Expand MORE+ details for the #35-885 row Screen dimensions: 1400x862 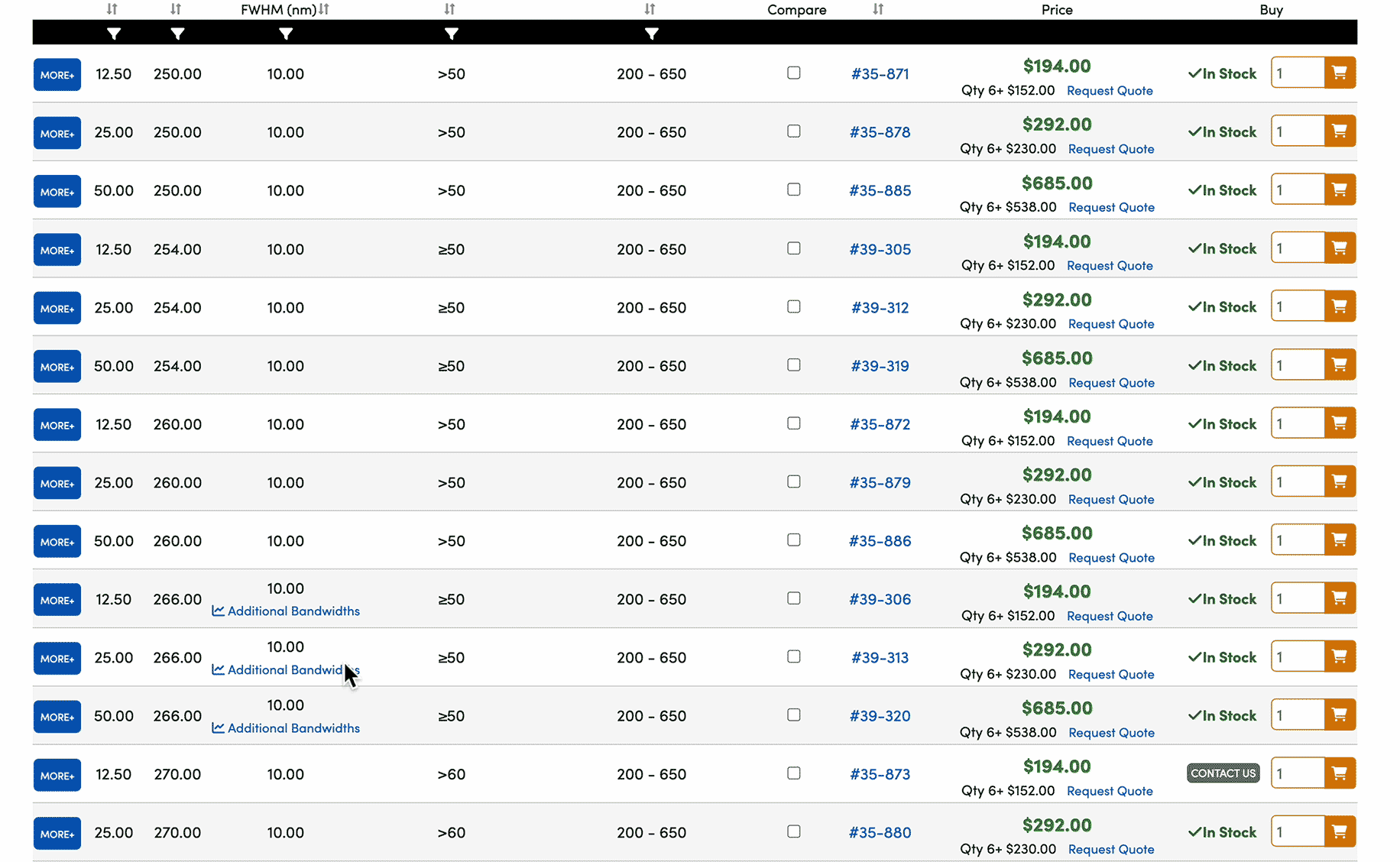[x=57, y=191]
